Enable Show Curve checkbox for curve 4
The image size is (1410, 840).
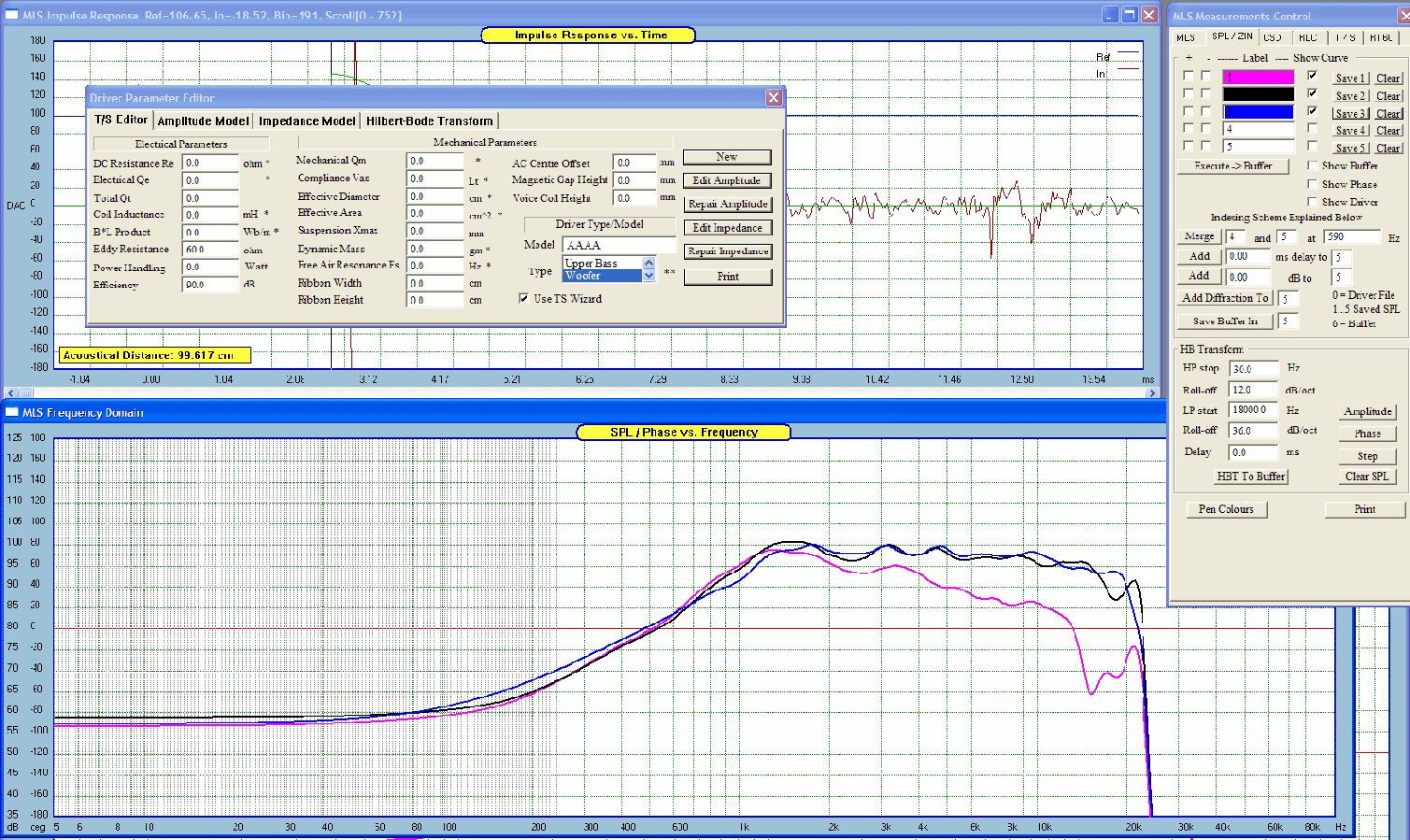[x=1313, y=128]
